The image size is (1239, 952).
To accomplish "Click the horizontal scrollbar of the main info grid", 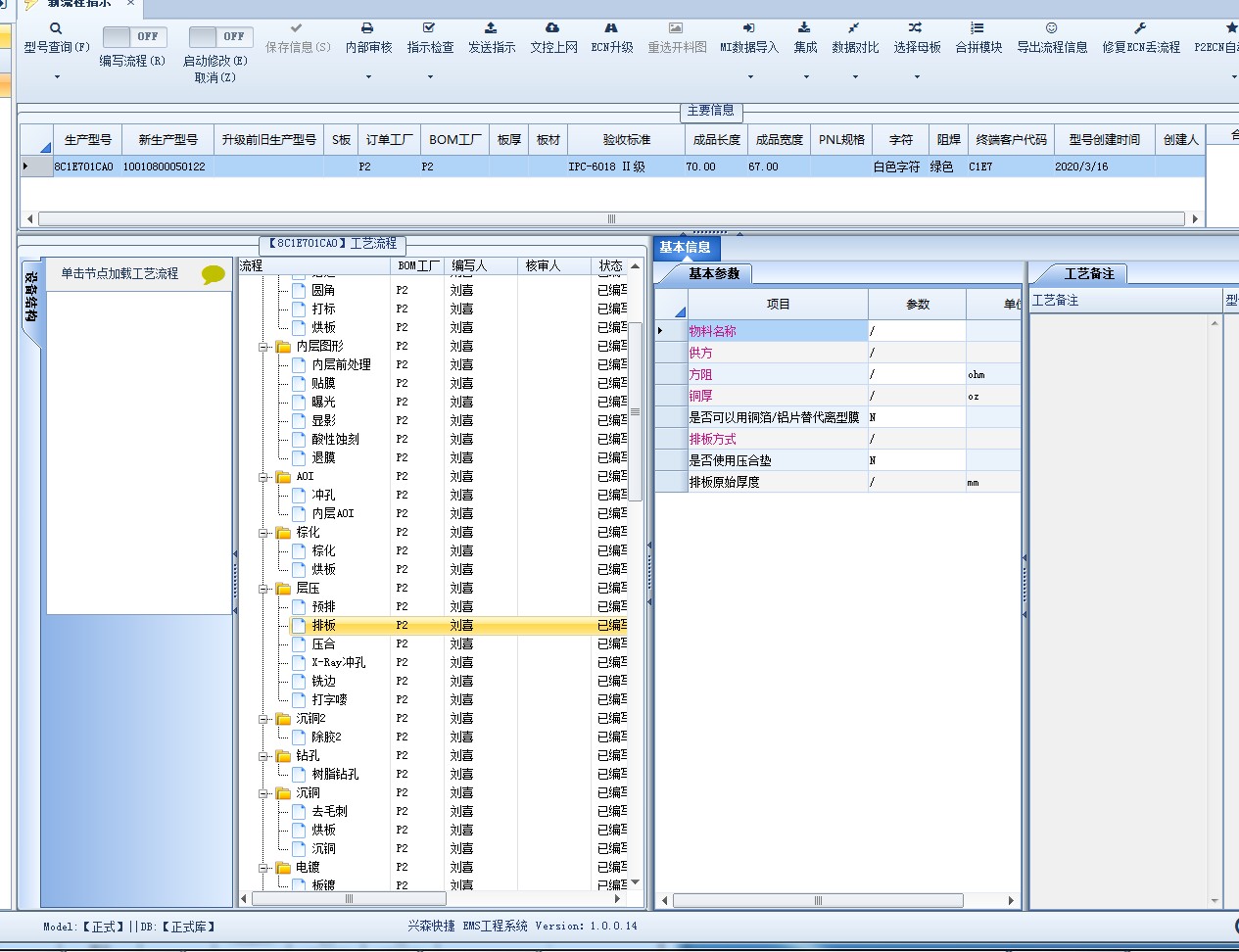I will 611,218.
